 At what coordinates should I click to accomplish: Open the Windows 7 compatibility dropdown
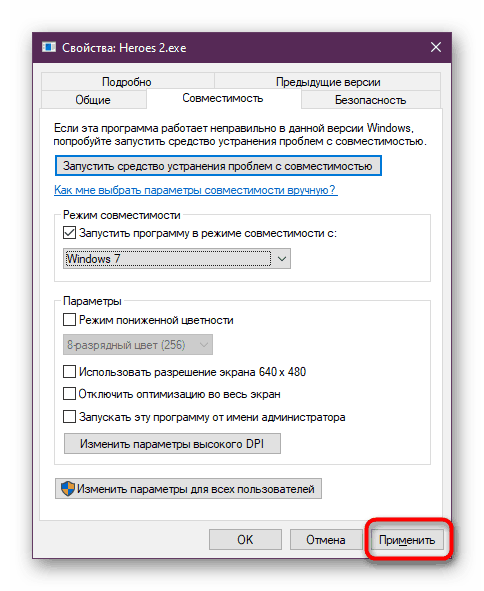click(177, 259)
